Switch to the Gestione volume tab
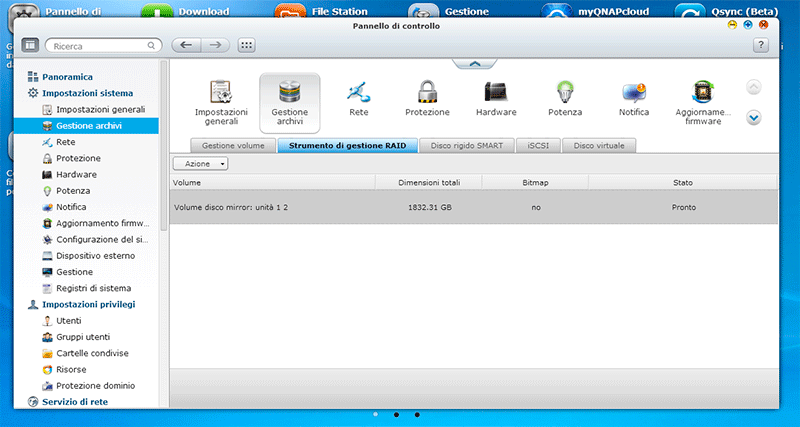 (x=232, y=146)
